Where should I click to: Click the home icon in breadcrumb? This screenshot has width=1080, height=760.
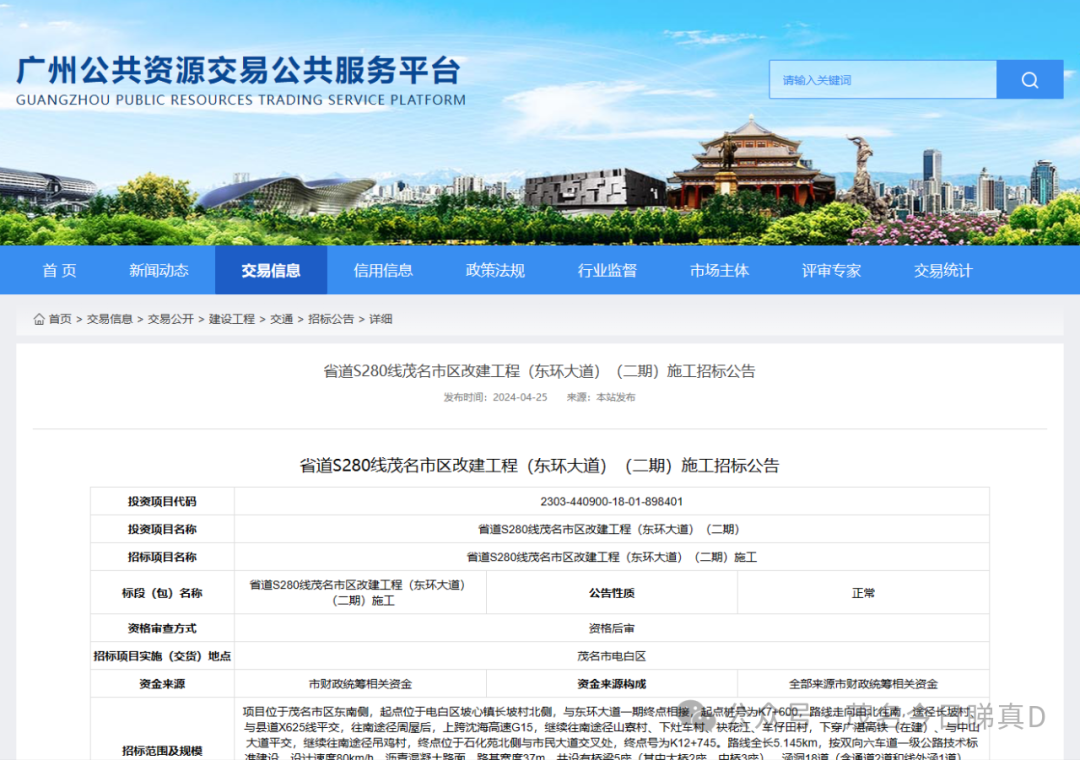pos(39,318)
